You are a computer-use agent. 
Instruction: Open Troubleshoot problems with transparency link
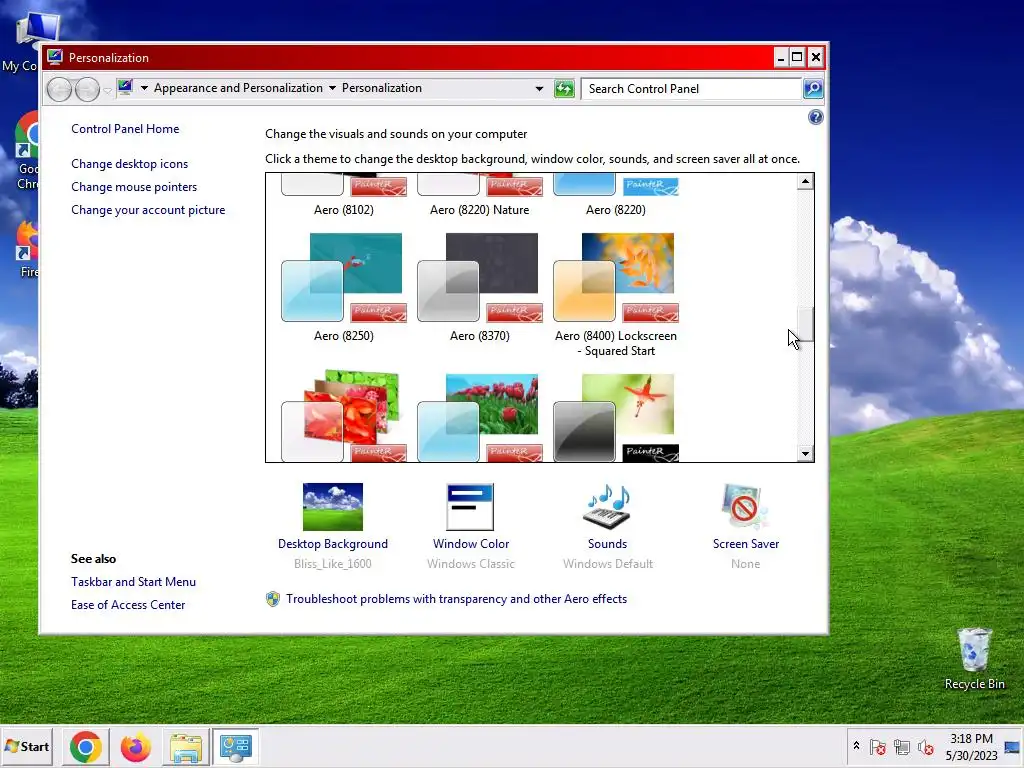click(x=456, y=599)
